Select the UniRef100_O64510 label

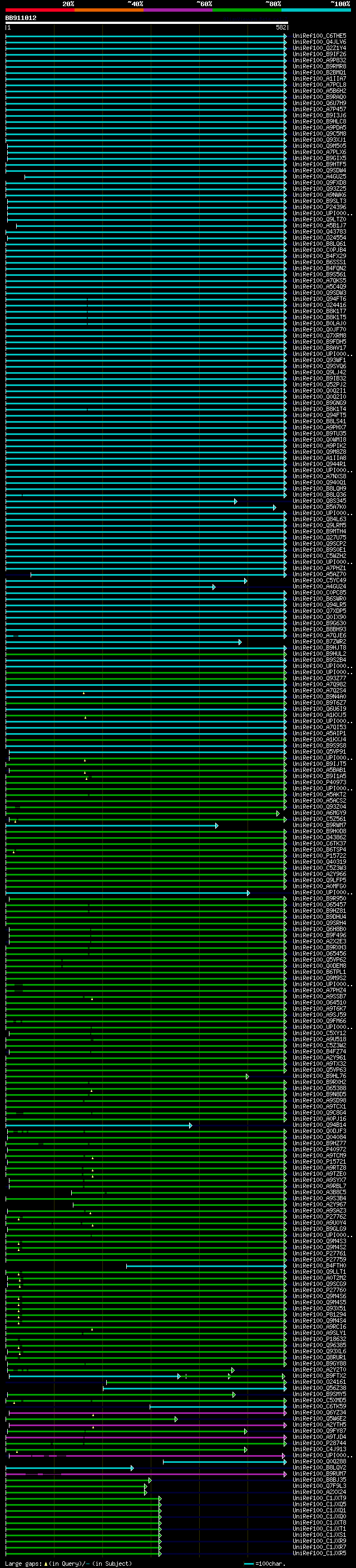319,1002
